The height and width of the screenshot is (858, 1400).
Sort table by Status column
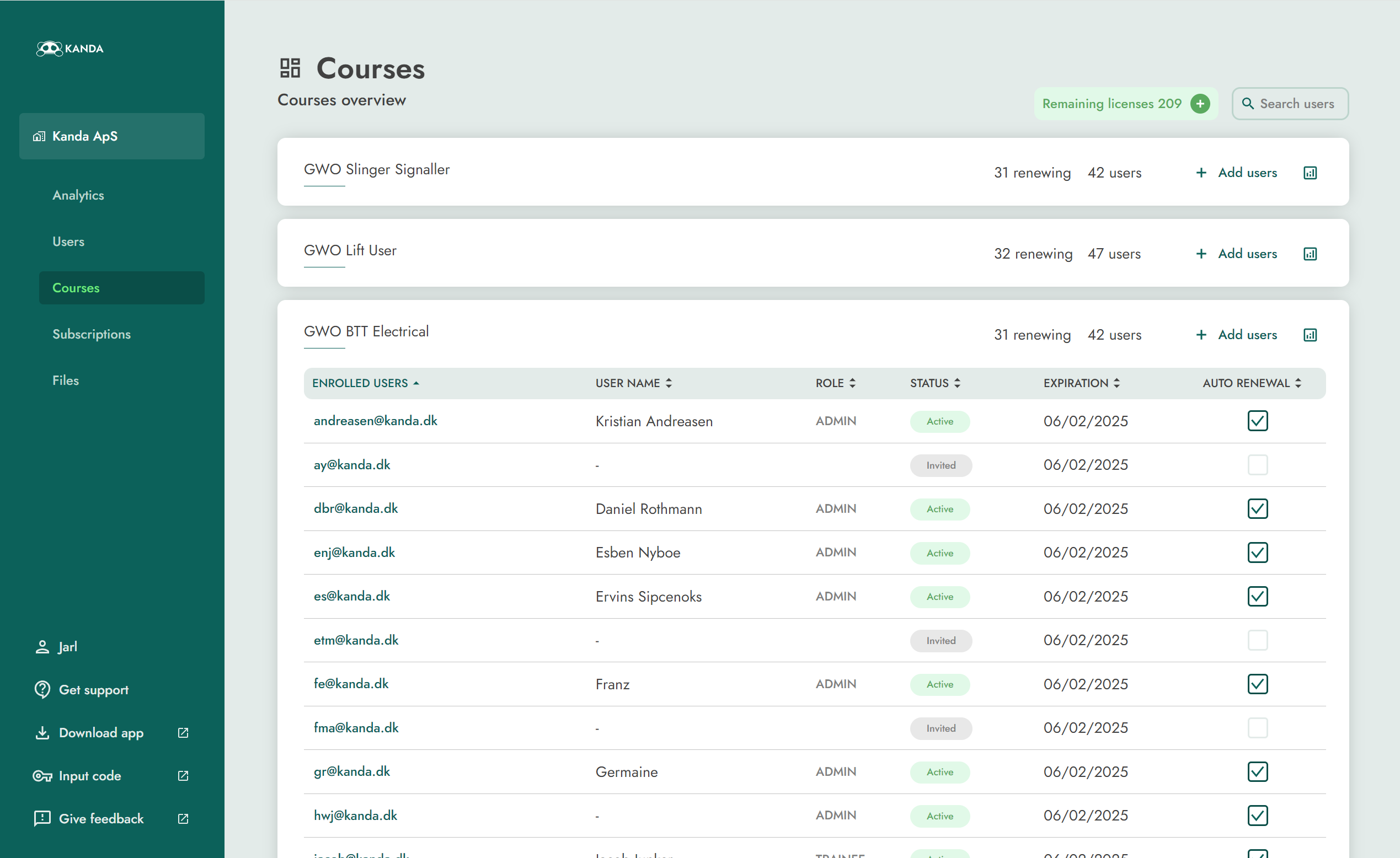pyautogui.click(x=934, y=383)
